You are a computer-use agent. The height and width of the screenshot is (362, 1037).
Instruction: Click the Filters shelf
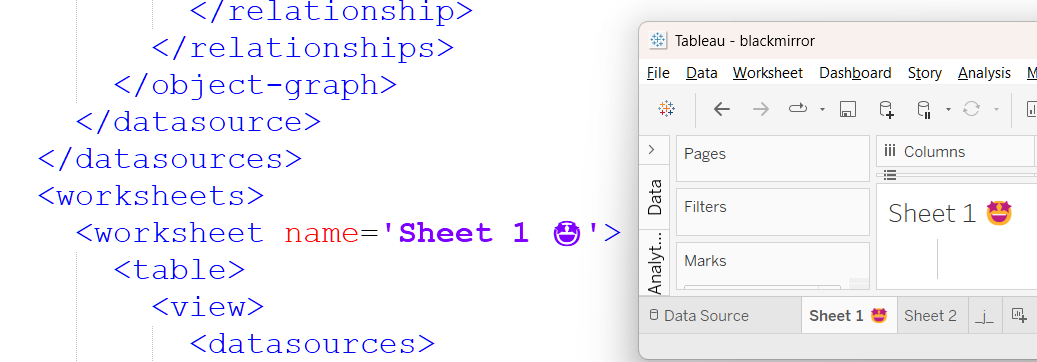(772, 212)
